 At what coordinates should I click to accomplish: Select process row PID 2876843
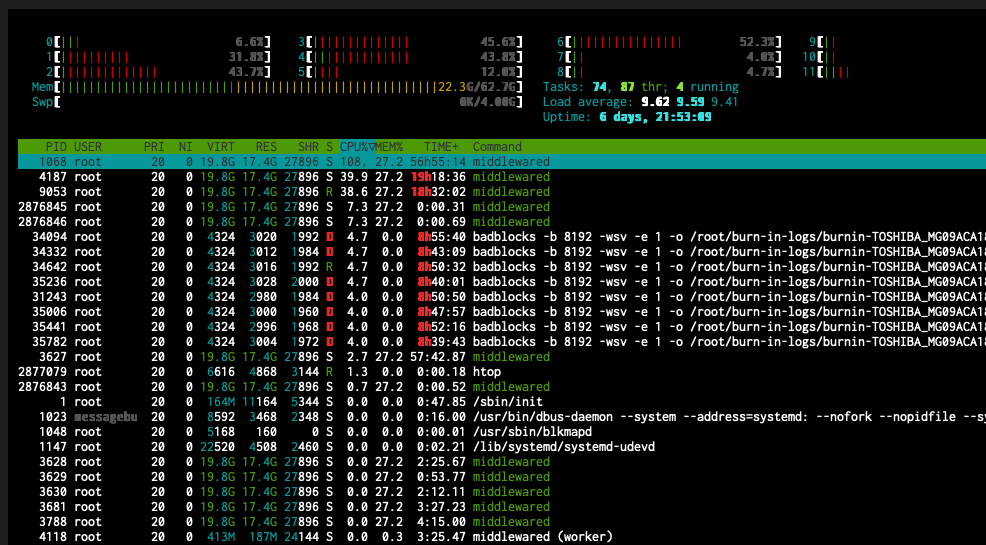point(502,387)
